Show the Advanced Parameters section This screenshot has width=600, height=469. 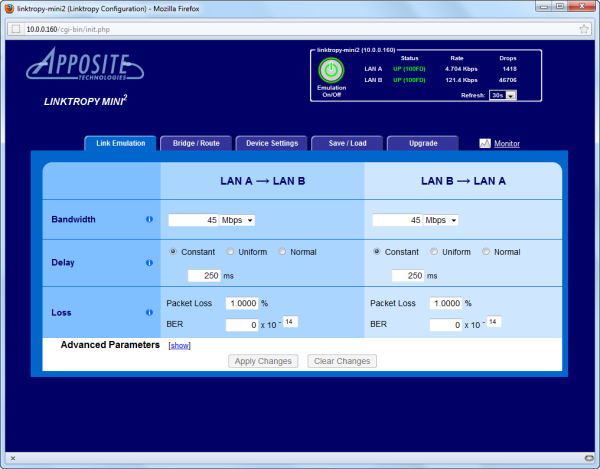click(x=179, y=345)
